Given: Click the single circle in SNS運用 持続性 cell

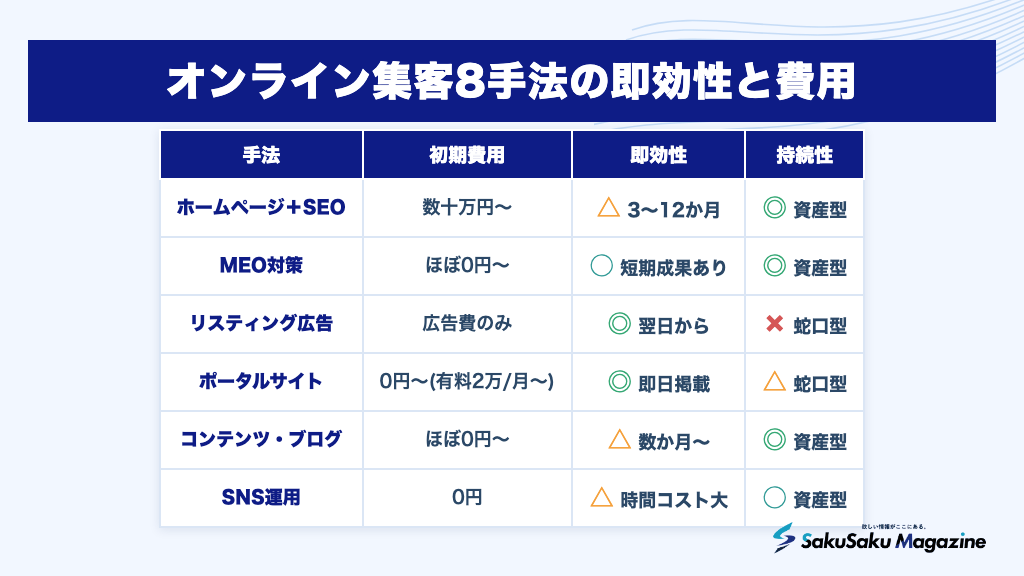Looking at the screenshot, I should click(x=775, y=497).
